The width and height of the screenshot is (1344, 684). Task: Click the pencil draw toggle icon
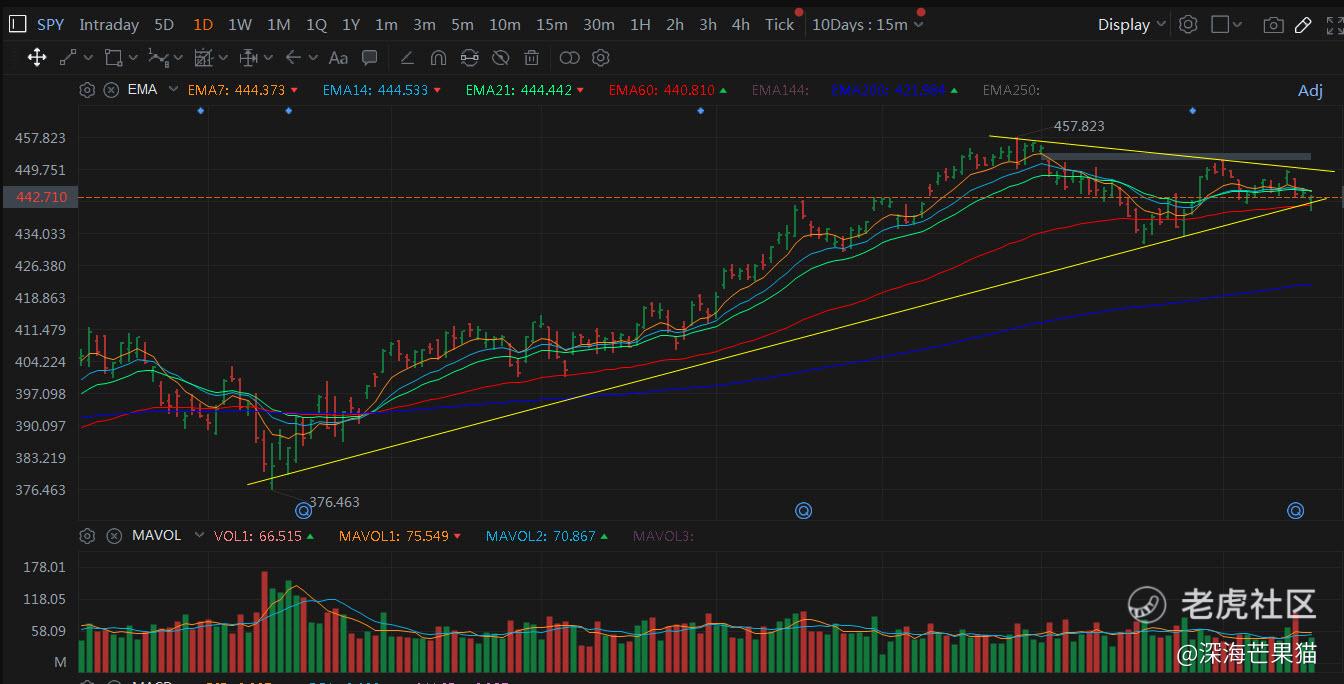click(1303, 25)
